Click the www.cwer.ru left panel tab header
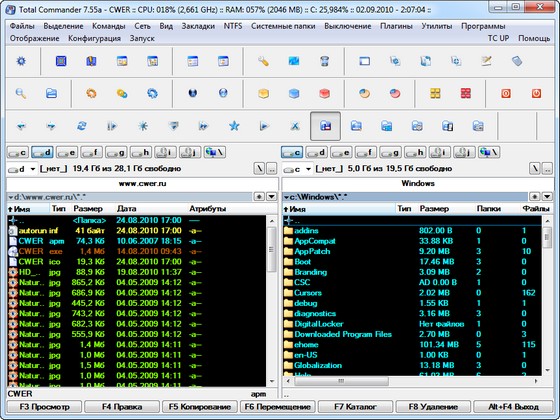This screenshot has height=420, width=560. click(x=142, y=184)
